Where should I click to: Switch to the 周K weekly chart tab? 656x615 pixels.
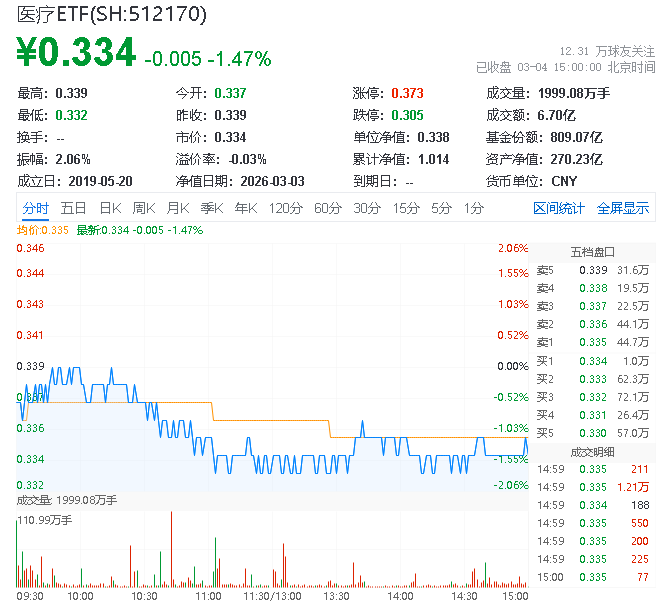144,208
